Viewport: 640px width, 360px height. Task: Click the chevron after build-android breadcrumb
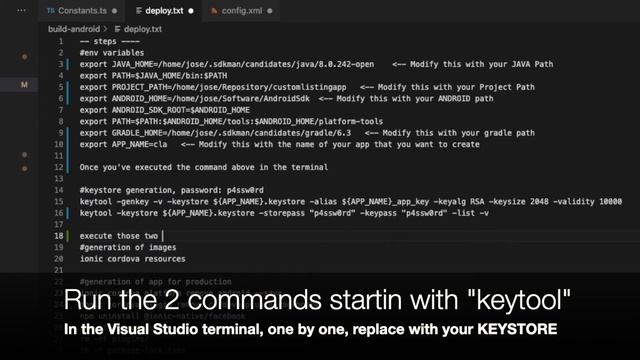[x=106, y=29]
